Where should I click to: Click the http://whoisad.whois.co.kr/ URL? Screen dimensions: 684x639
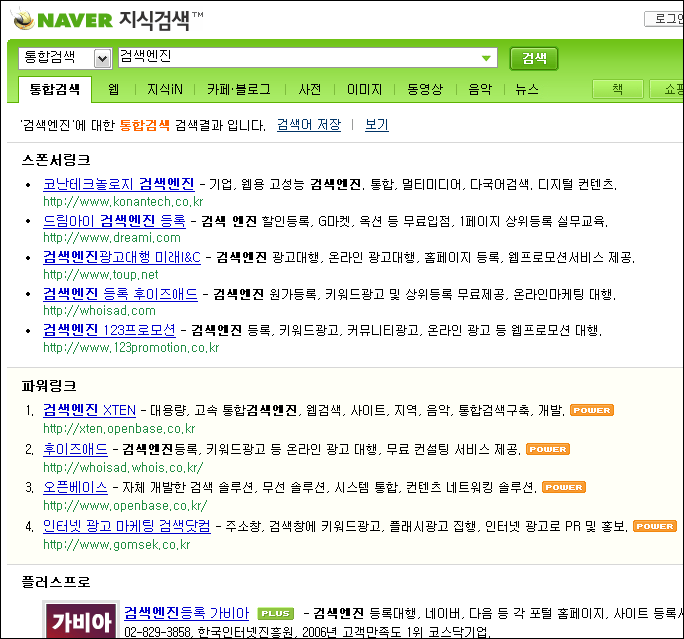[123, 468]
